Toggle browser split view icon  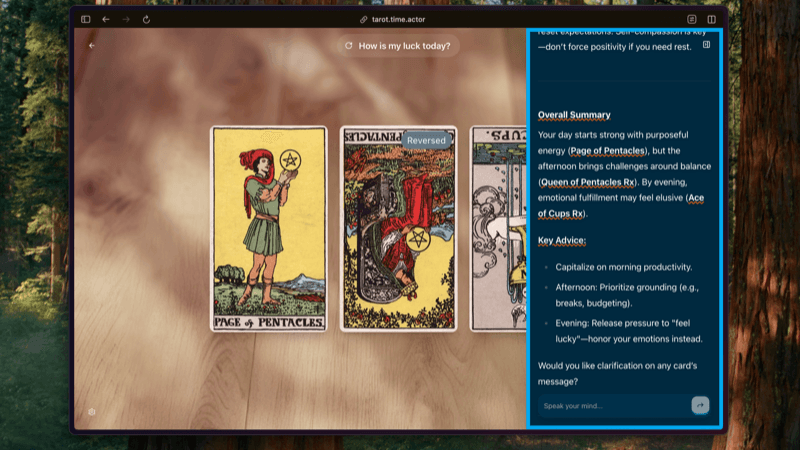[x=712, y=19]
